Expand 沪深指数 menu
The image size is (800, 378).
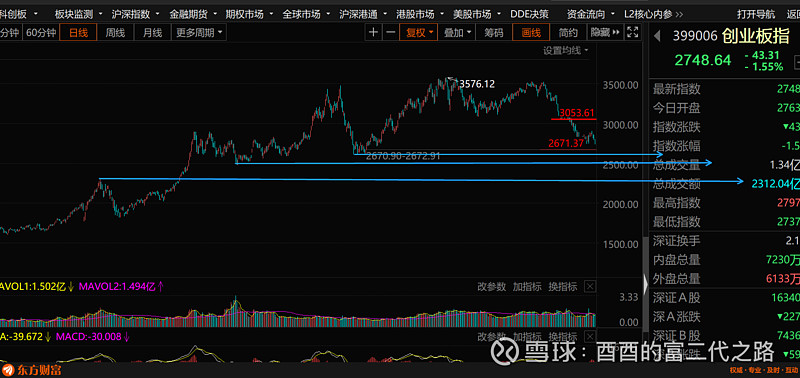click(135, 14)
